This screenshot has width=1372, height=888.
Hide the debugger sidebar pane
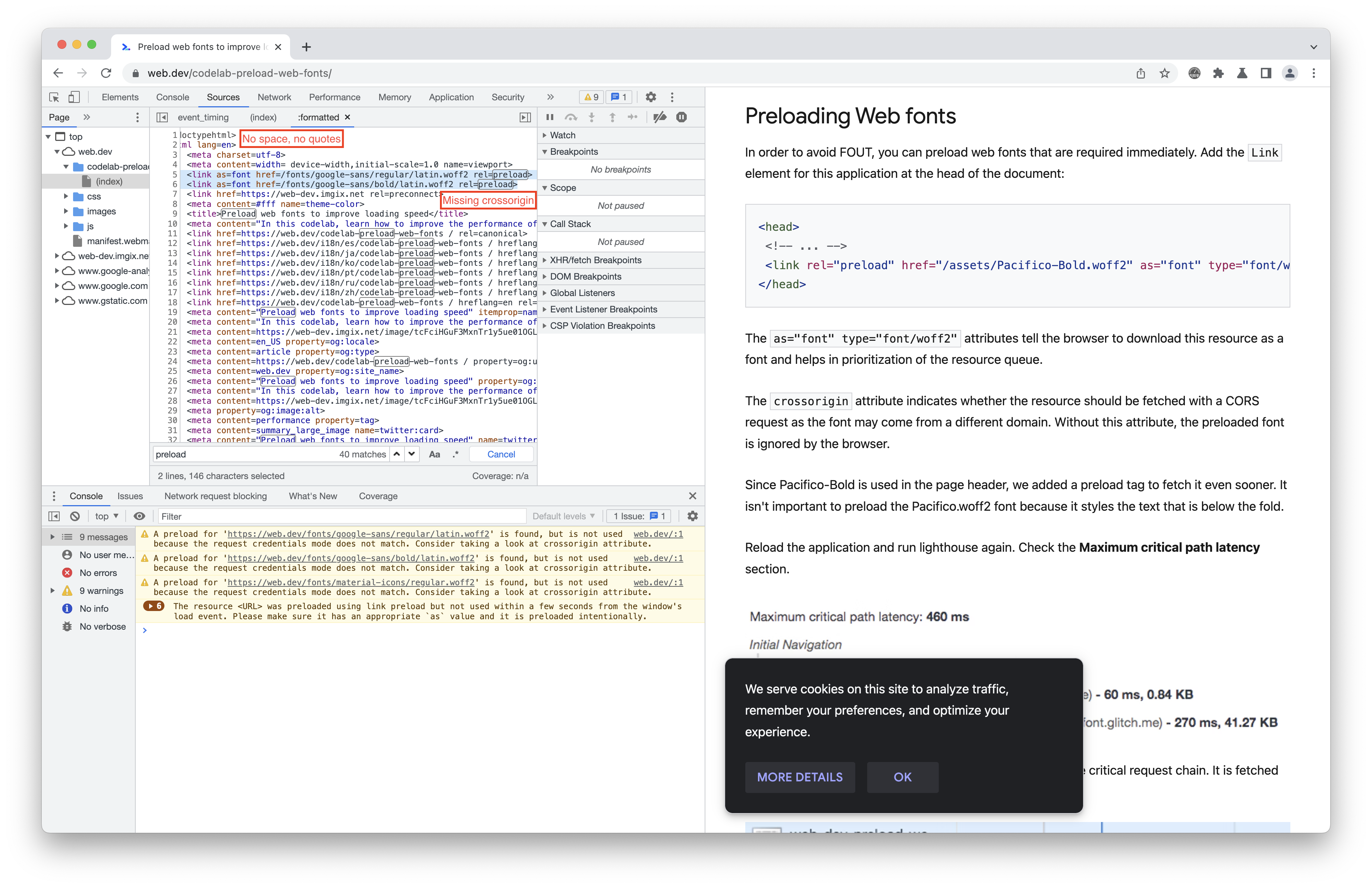[525, 117]
